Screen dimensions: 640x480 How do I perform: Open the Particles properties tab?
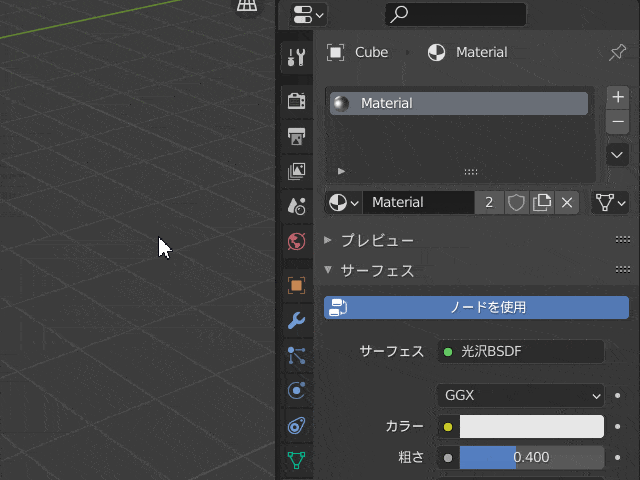[x=296, y=356]
